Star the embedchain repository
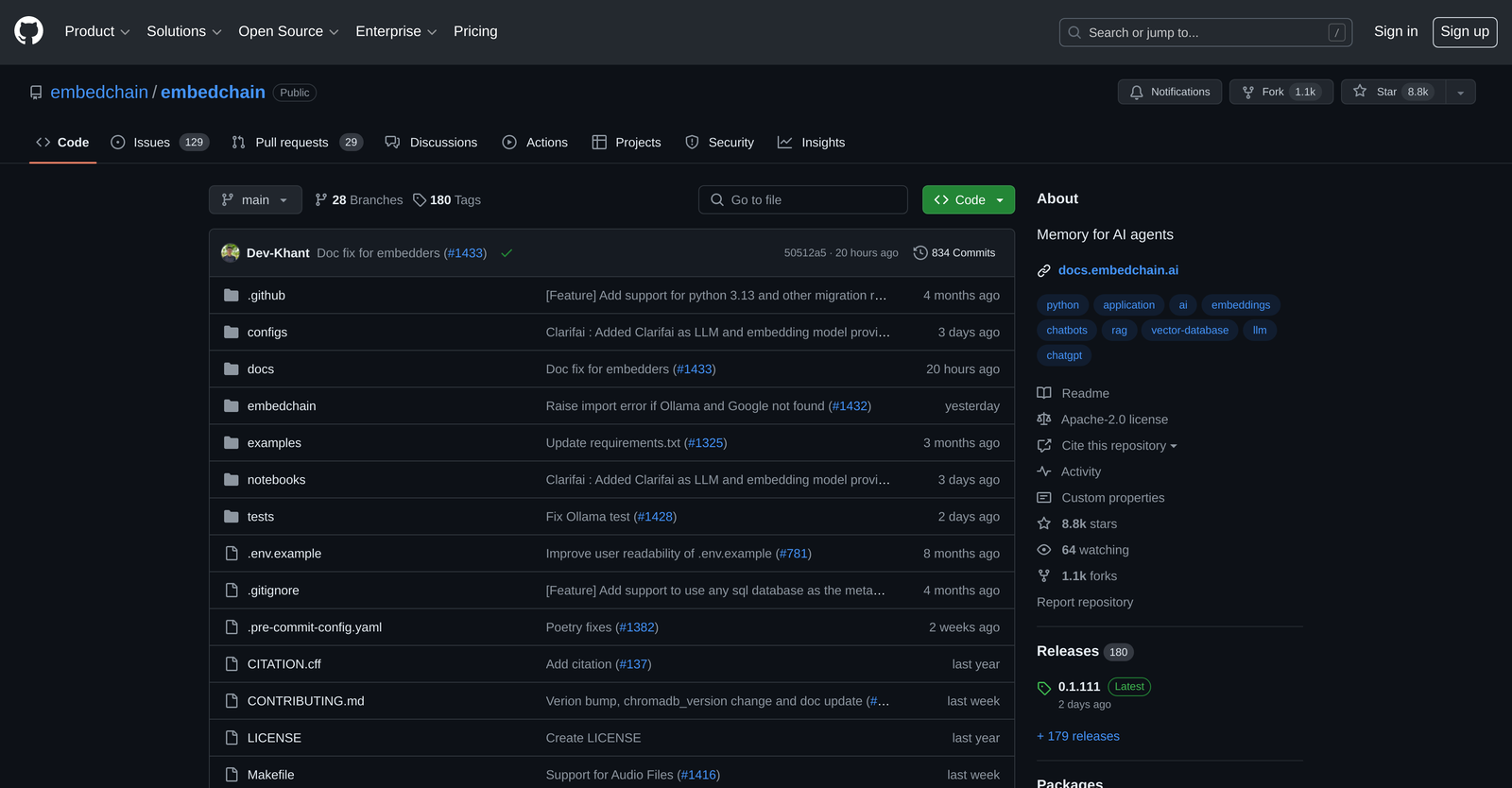This screenshot has height=788, width=1512. click(x=1393, y=92)
